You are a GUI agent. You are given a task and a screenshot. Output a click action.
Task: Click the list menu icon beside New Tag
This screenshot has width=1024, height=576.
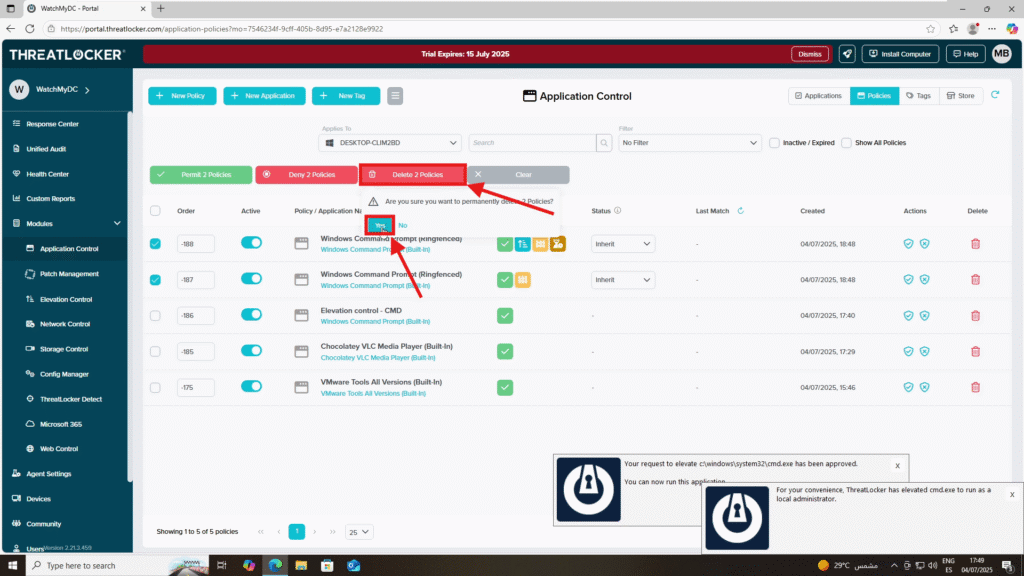[x=395, y=96]
